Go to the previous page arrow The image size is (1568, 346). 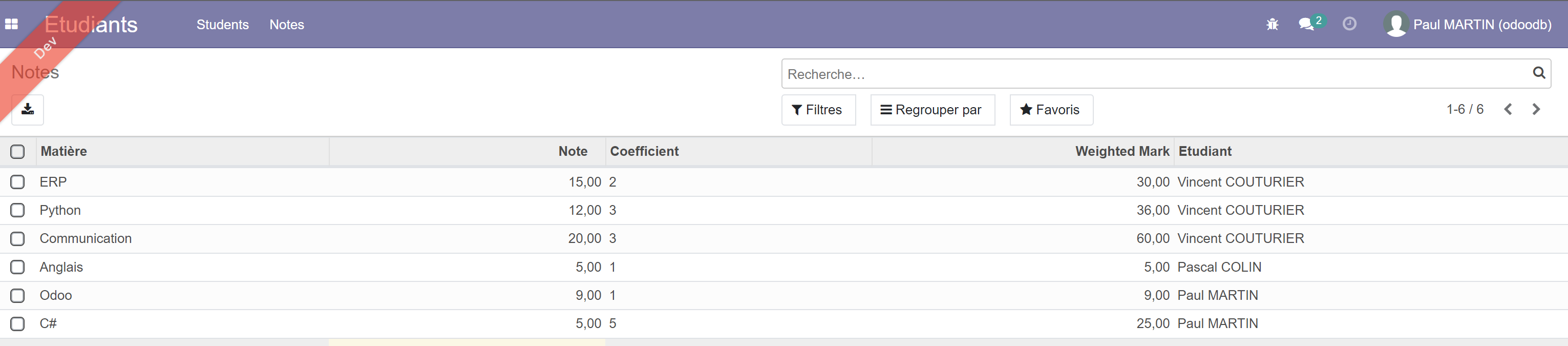[x=1508, y=110]
